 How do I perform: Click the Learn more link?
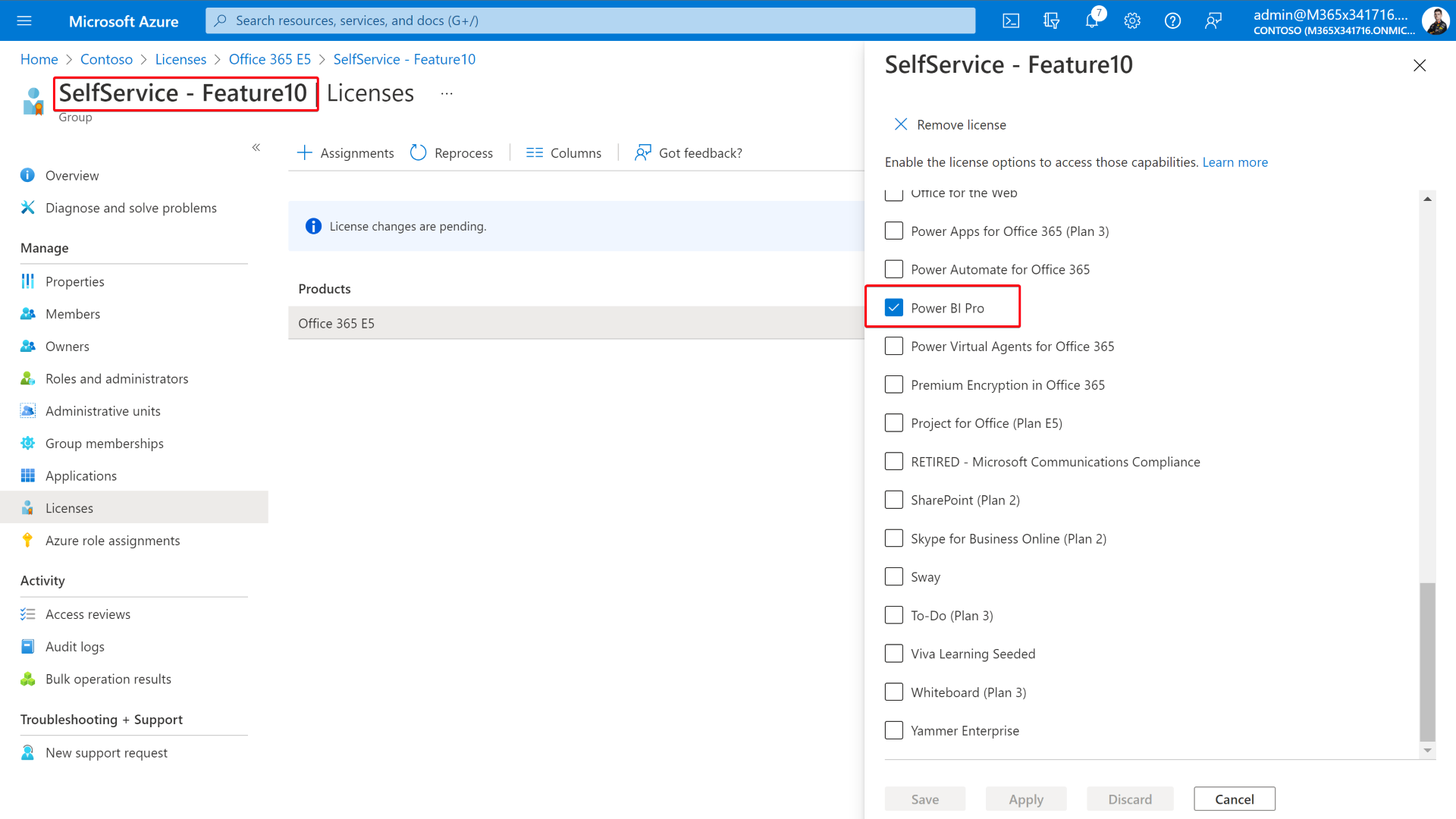point(1235,162)
